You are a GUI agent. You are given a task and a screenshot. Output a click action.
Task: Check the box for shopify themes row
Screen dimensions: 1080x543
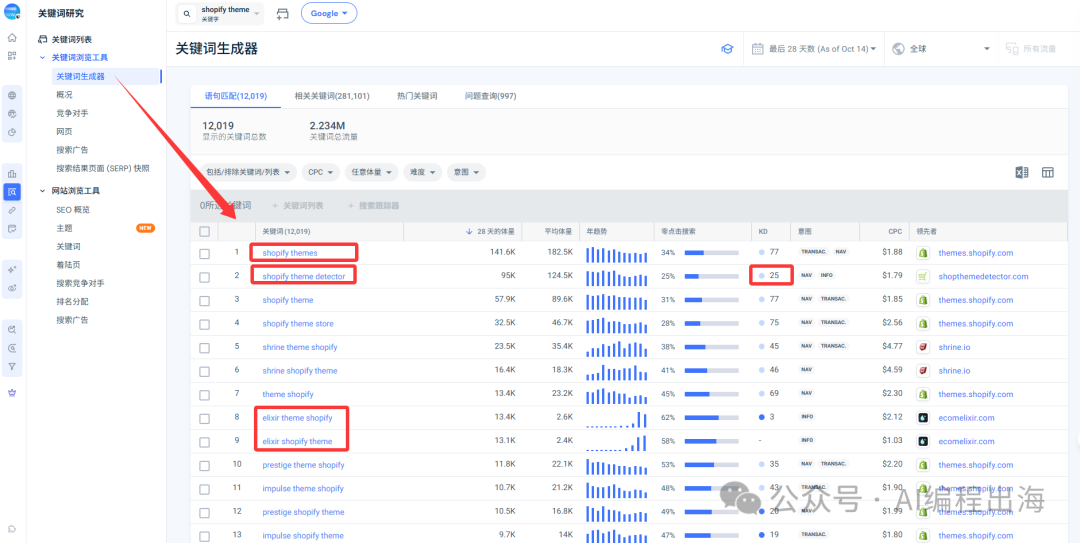(x=204, y=254)
